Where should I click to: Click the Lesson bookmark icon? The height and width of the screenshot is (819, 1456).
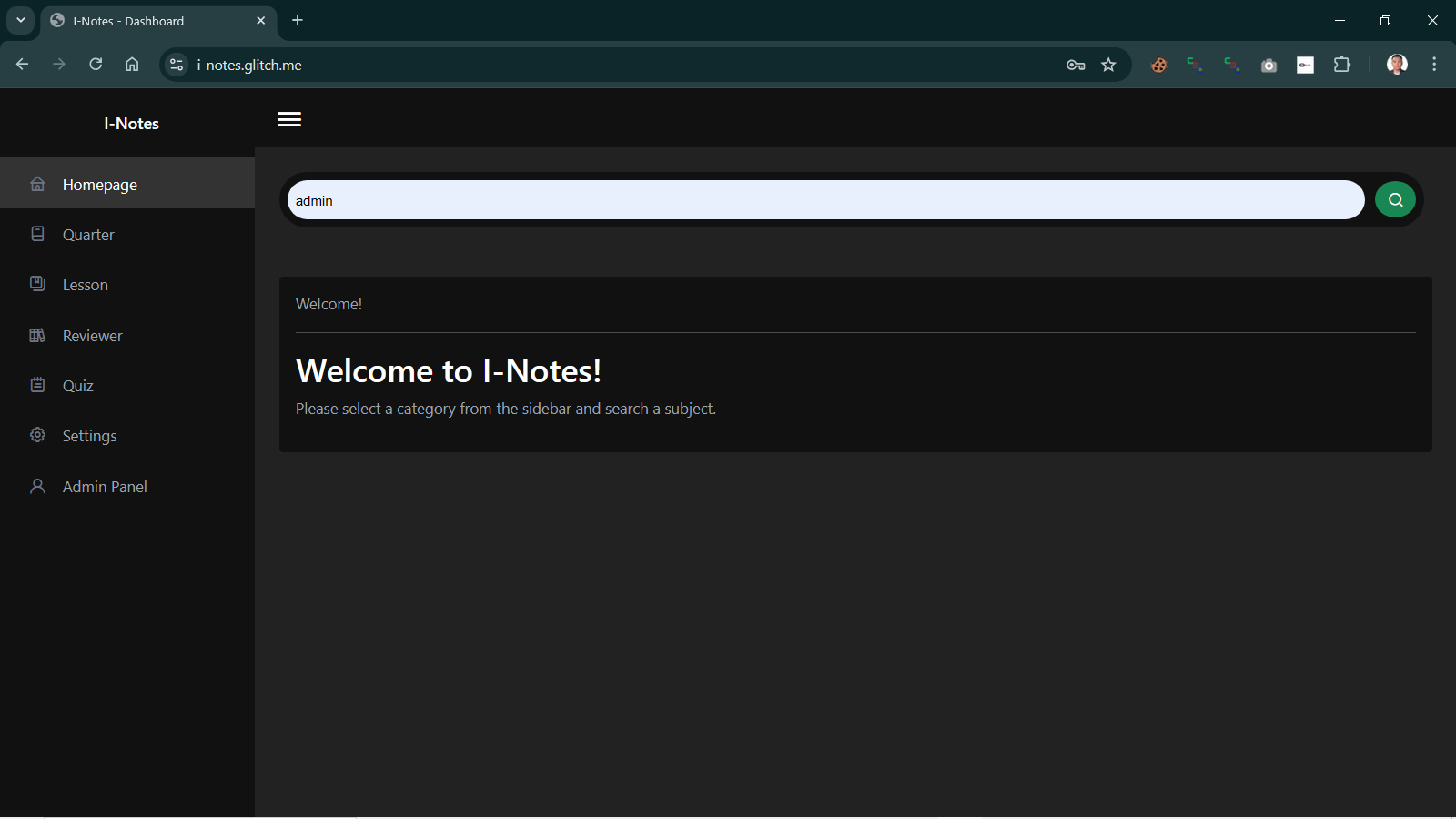point(37,284)
